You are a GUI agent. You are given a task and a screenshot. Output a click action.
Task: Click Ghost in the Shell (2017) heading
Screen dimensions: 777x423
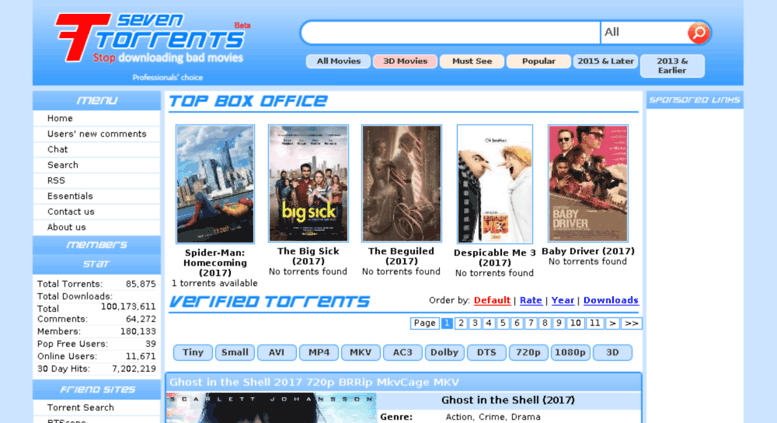(508, 400)
